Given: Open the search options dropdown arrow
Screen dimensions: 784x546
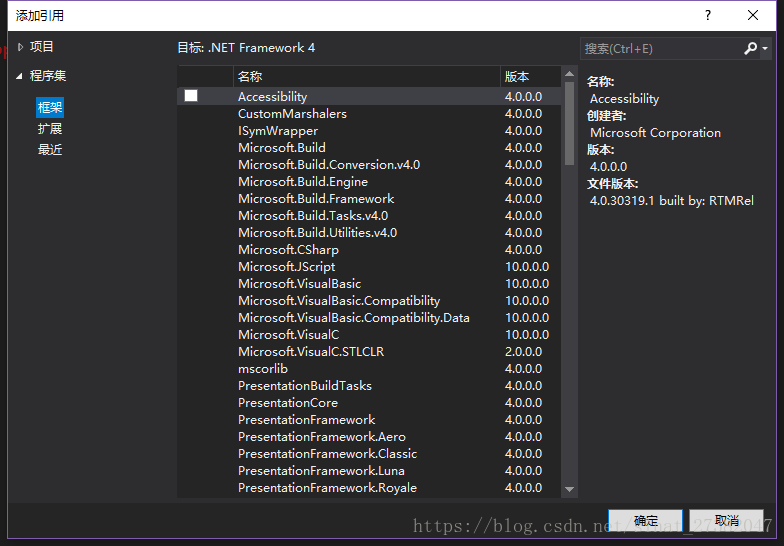Looking at the screenshot, I should tap(765, 48).
